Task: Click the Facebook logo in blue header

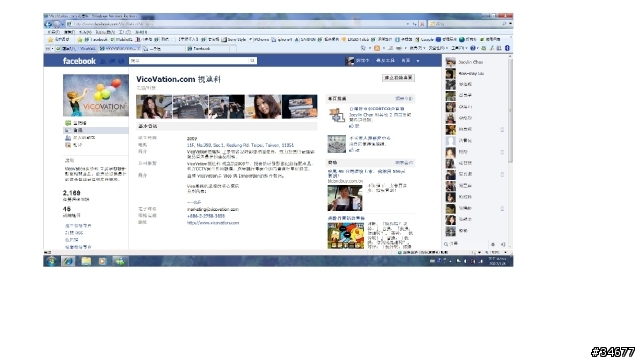Action: (79, 61)
